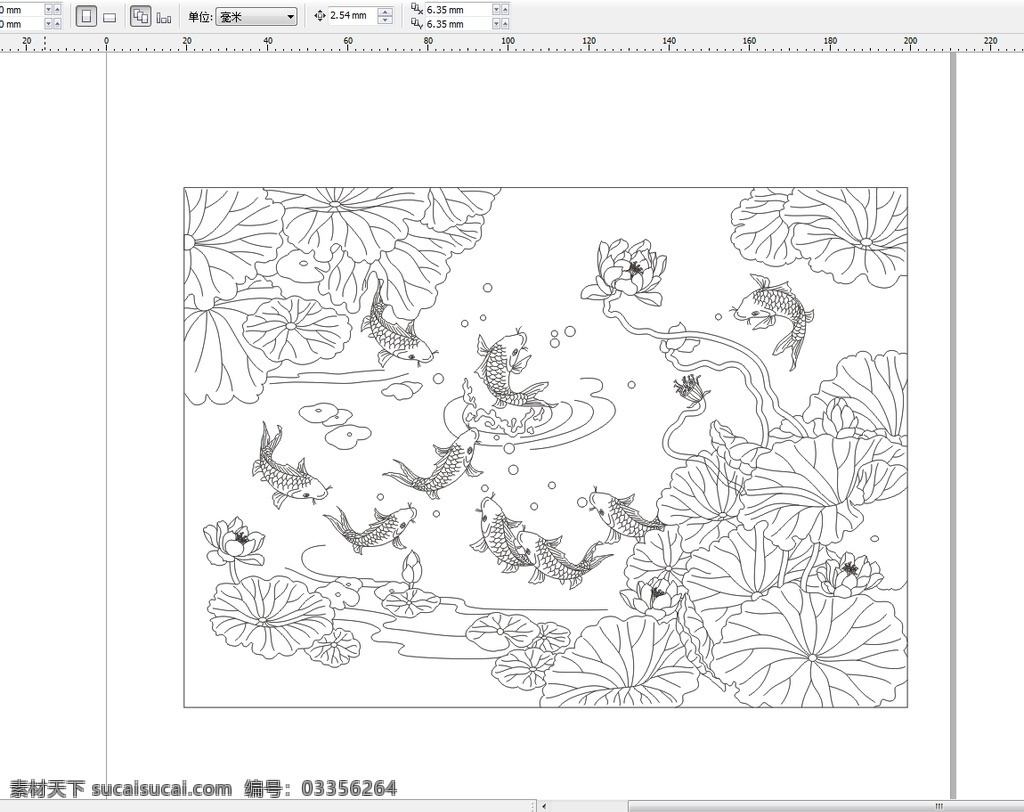The width and height of the screenshot is (1024, 812).
Task: Decrease duplicate distance X with down arrow
Action: [x=496, y=10]
